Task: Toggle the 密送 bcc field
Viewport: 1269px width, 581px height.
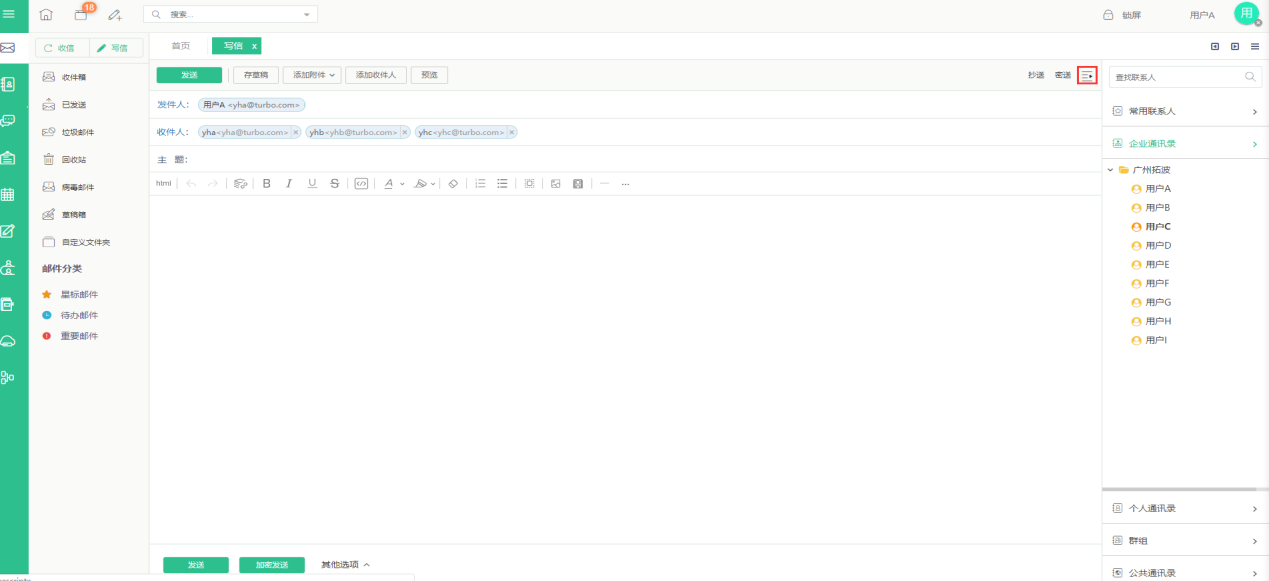Action: (1062, 75)
